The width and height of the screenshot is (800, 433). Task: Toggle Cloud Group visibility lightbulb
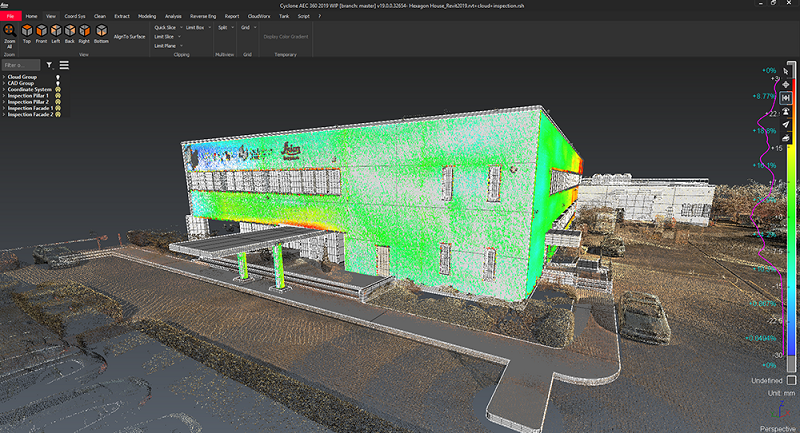(x=58, y=77)
